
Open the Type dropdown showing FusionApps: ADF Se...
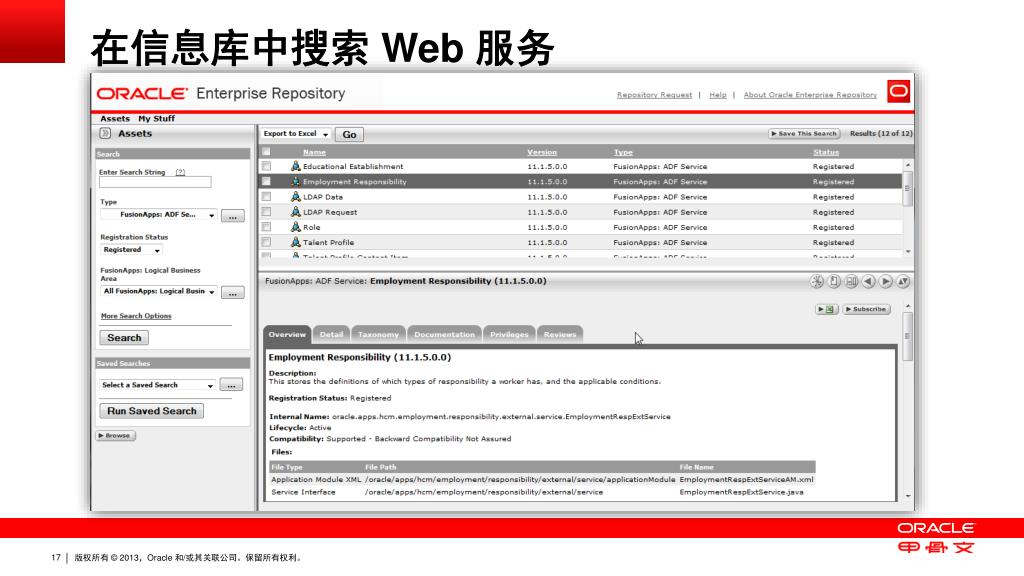159,215
